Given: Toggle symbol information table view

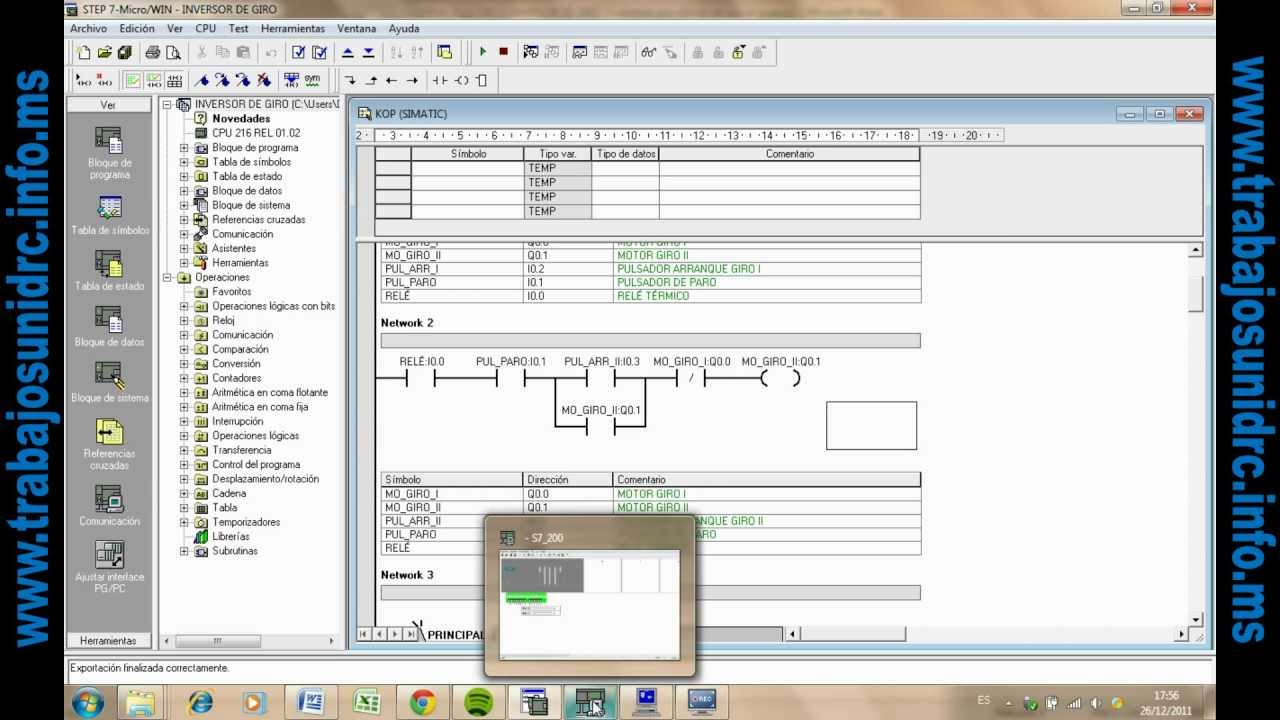Looking at the screenshot, I should 174,80.
